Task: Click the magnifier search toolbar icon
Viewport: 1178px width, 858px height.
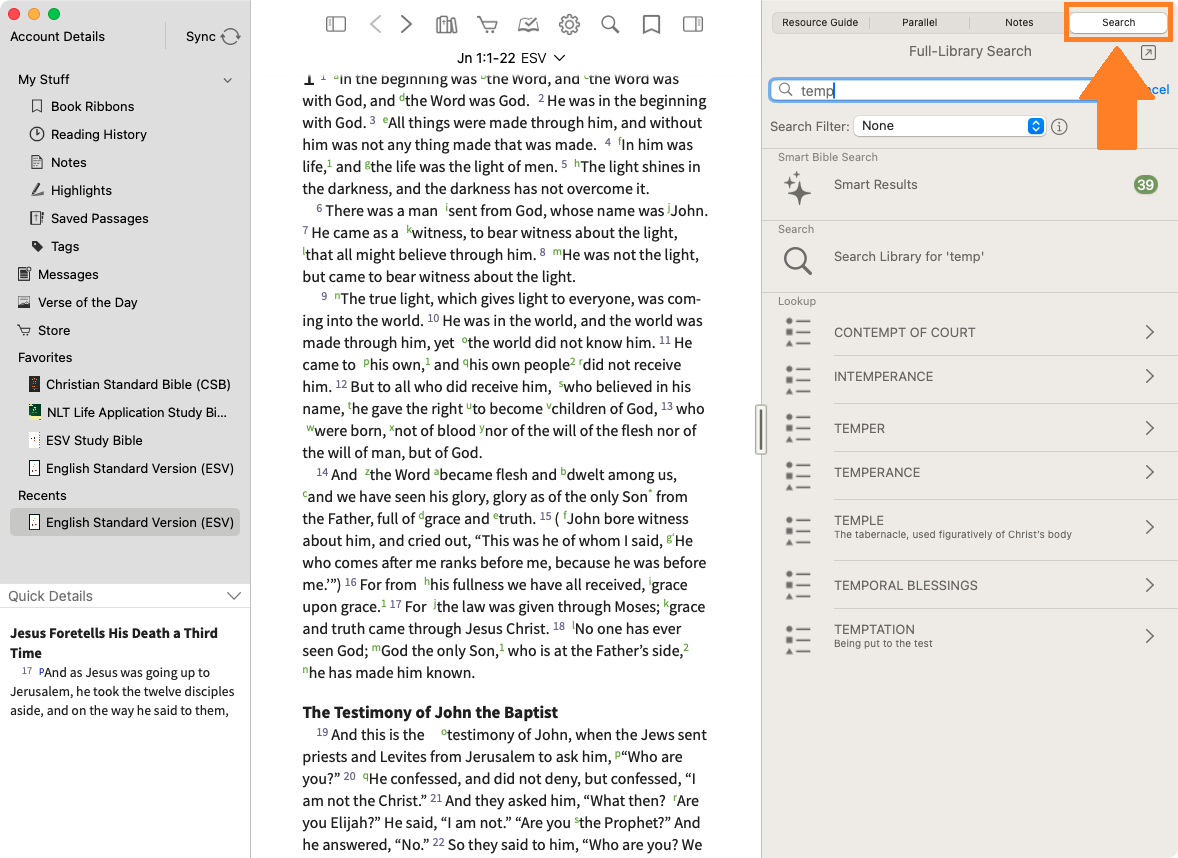Action: point(610,25)
